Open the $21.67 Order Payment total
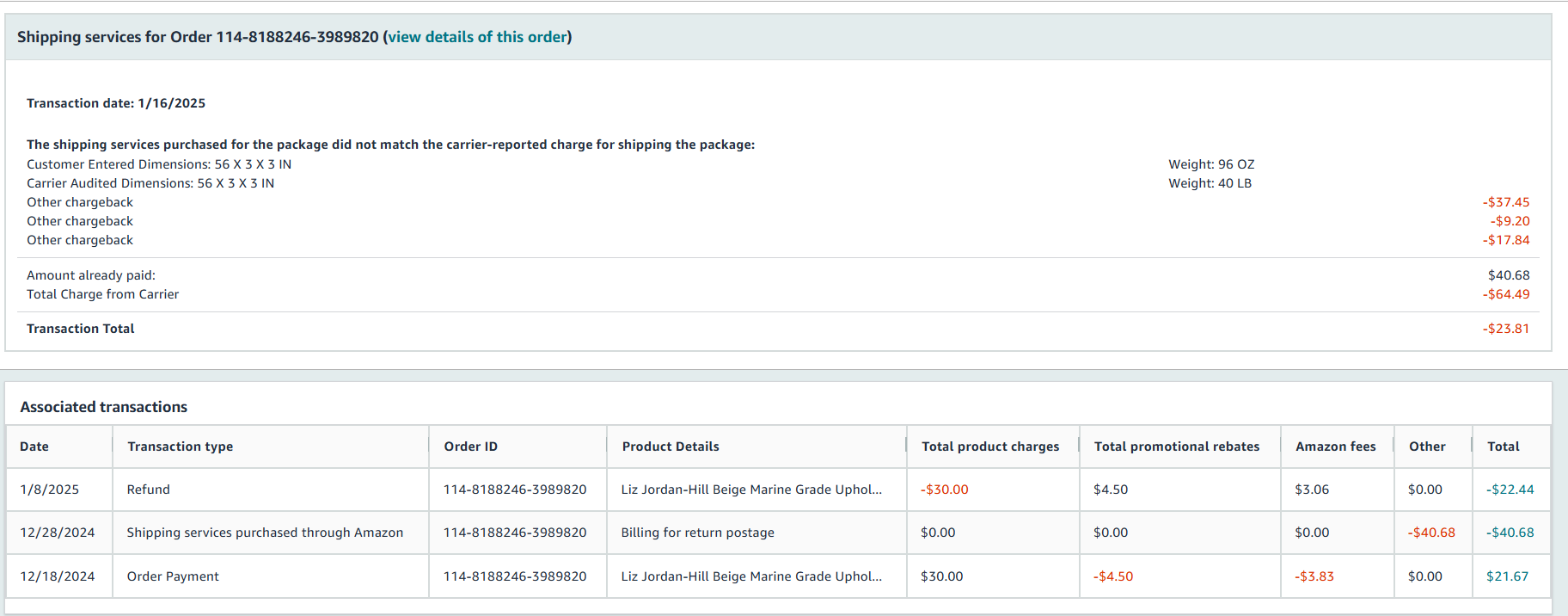Viewport: 1568px width, 616px height. coord(1508,576)
